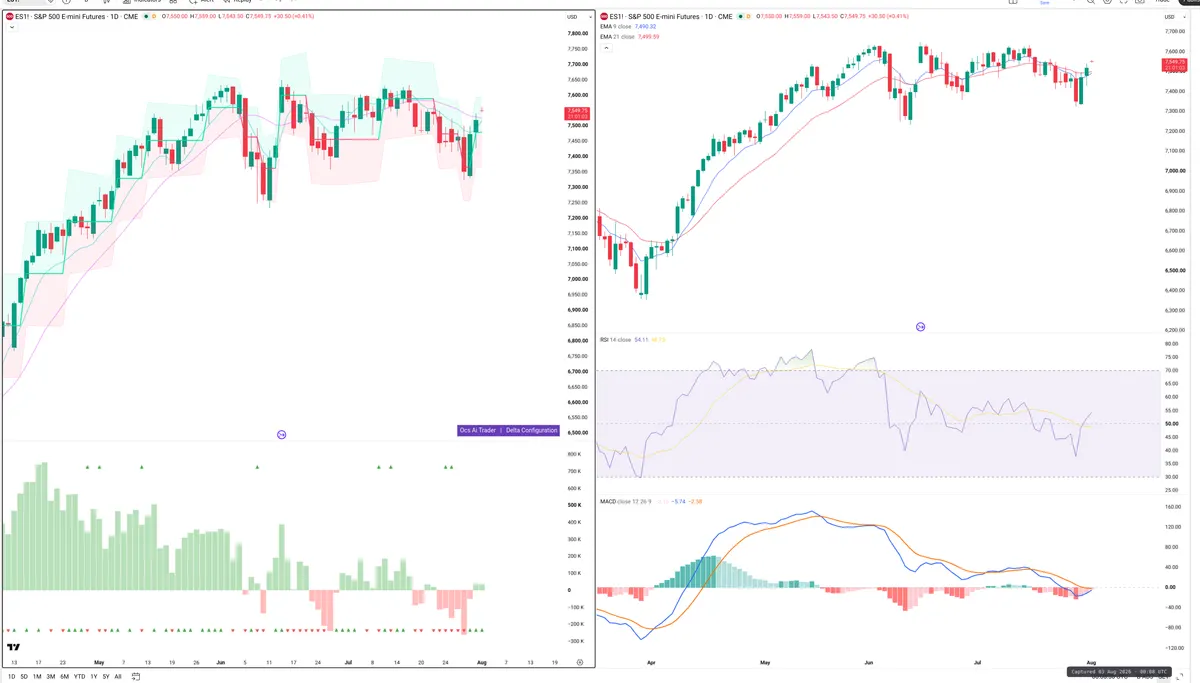Click the right chart 7,549.75 price tag
Image resolution: width=1200 pixels, height=683 pixels.
pos(1174,65)
